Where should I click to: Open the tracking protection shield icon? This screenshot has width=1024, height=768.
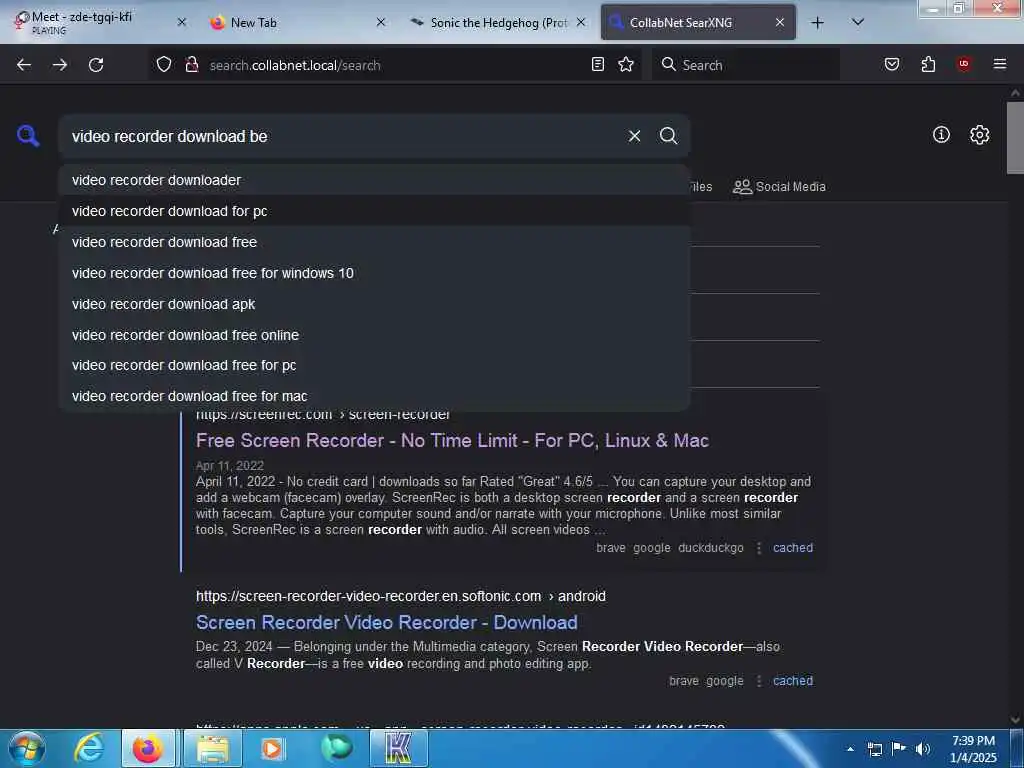point(164,64)
